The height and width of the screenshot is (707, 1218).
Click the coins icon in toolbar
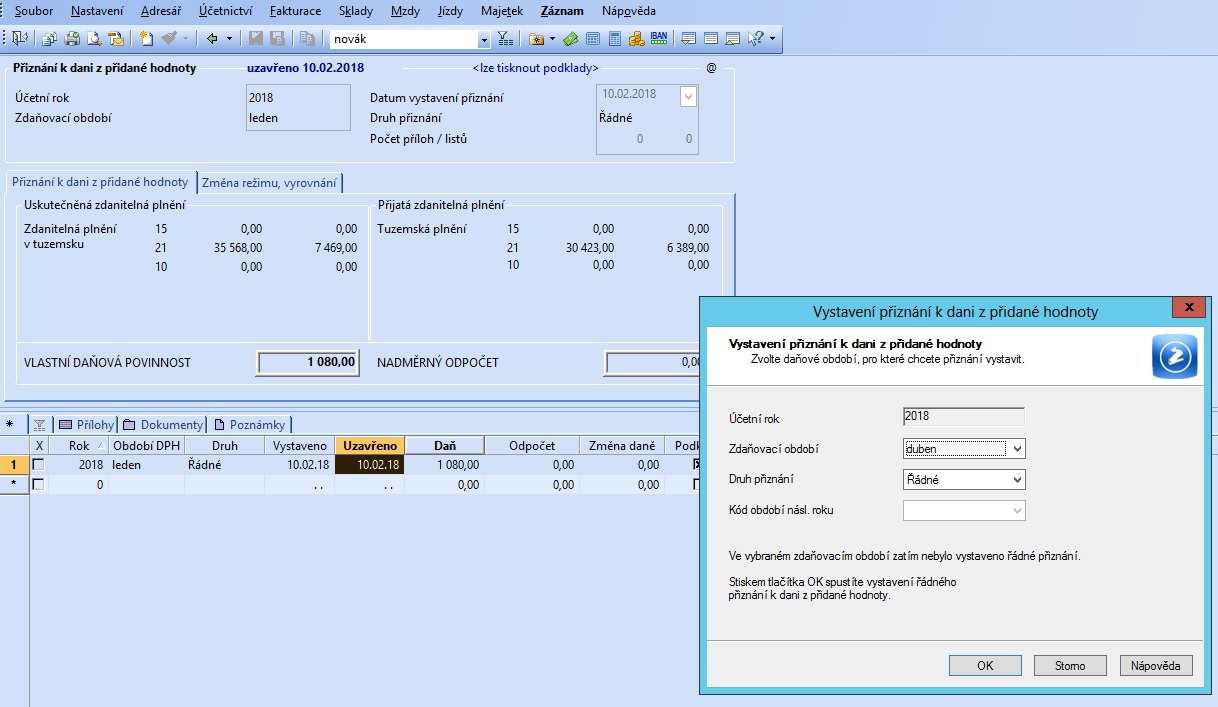coord(637,39)
